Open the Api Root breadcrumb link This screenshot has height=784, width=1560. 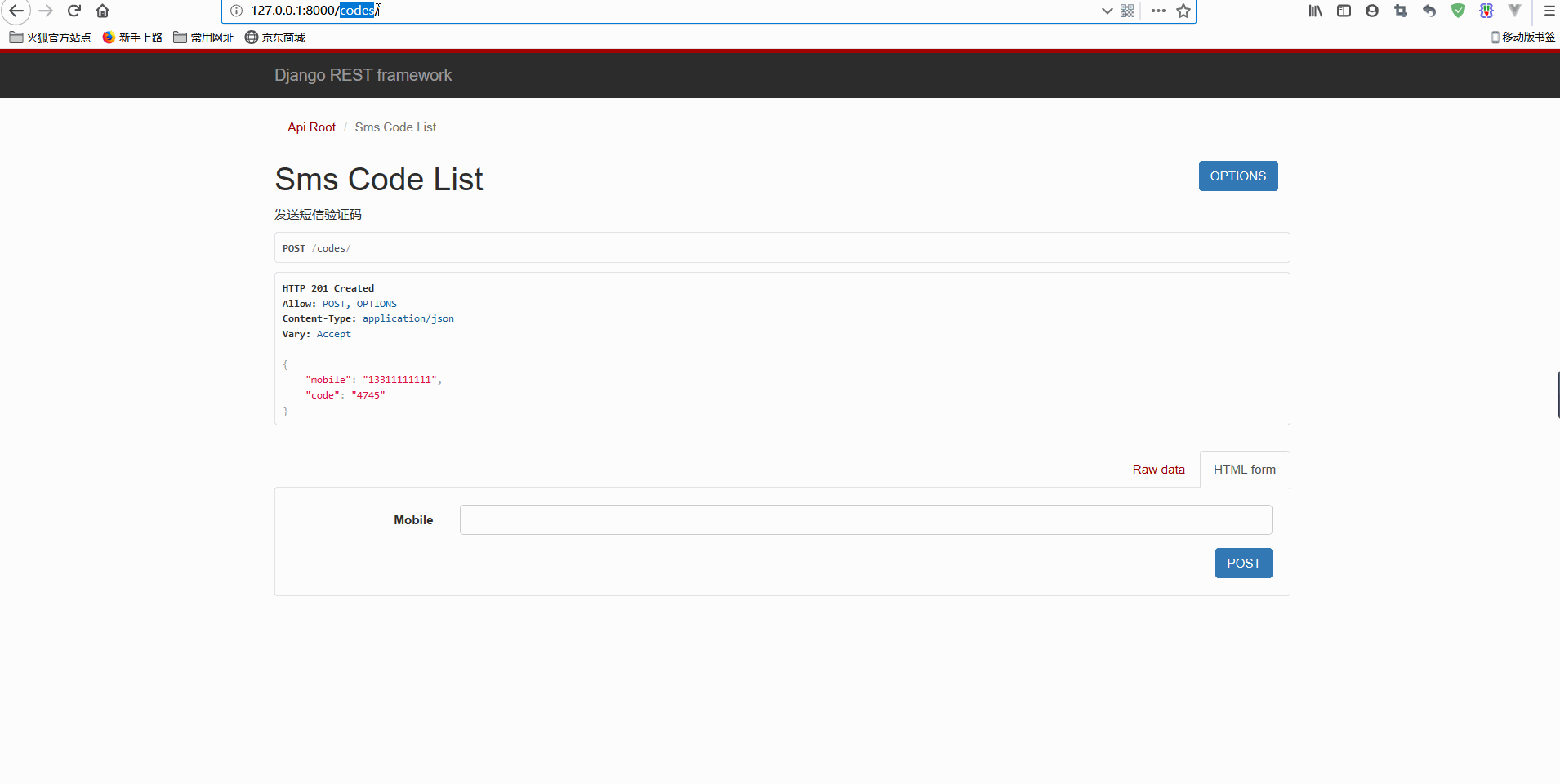[311, 127]
